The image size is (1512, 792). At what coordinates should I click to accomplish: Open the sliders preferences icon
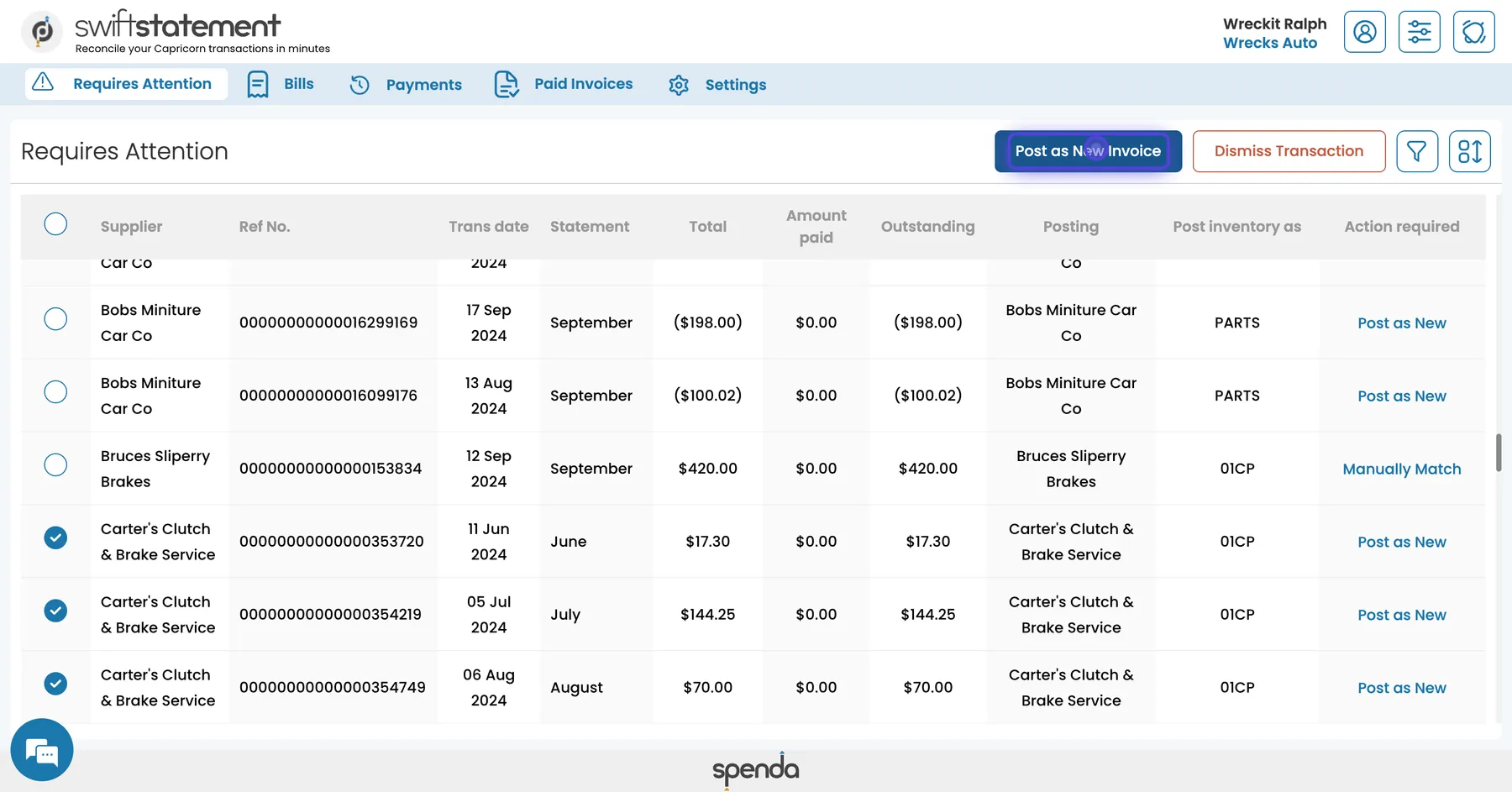(x=1420, y=32)
